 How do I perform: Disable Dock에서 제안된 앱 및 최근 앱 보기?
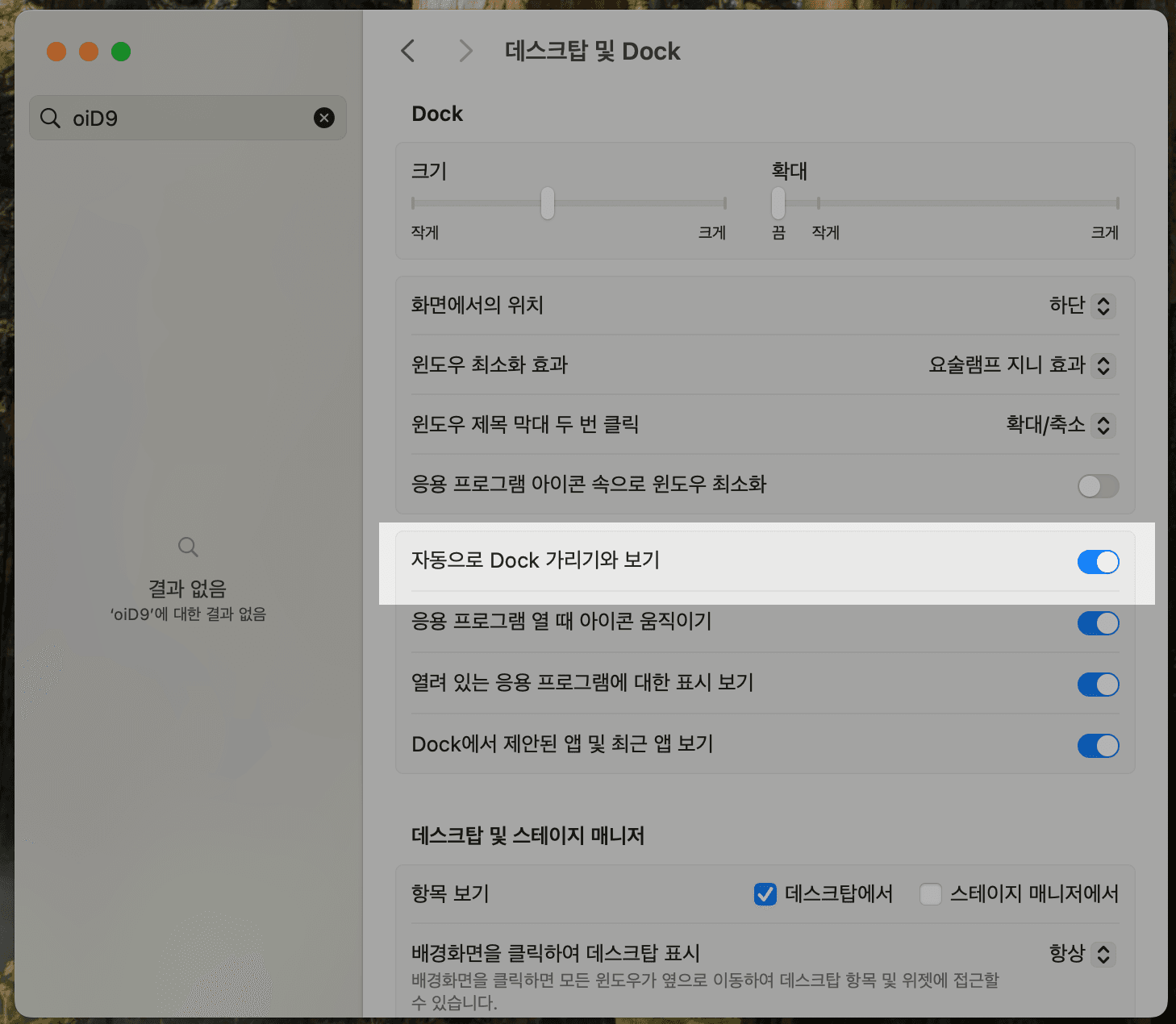pos(1097,746)
